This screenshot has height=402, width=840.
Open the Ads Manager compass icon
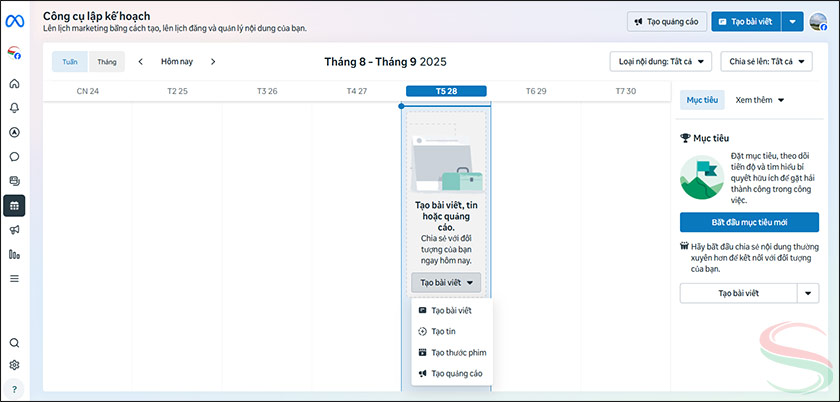click(14, 132)
